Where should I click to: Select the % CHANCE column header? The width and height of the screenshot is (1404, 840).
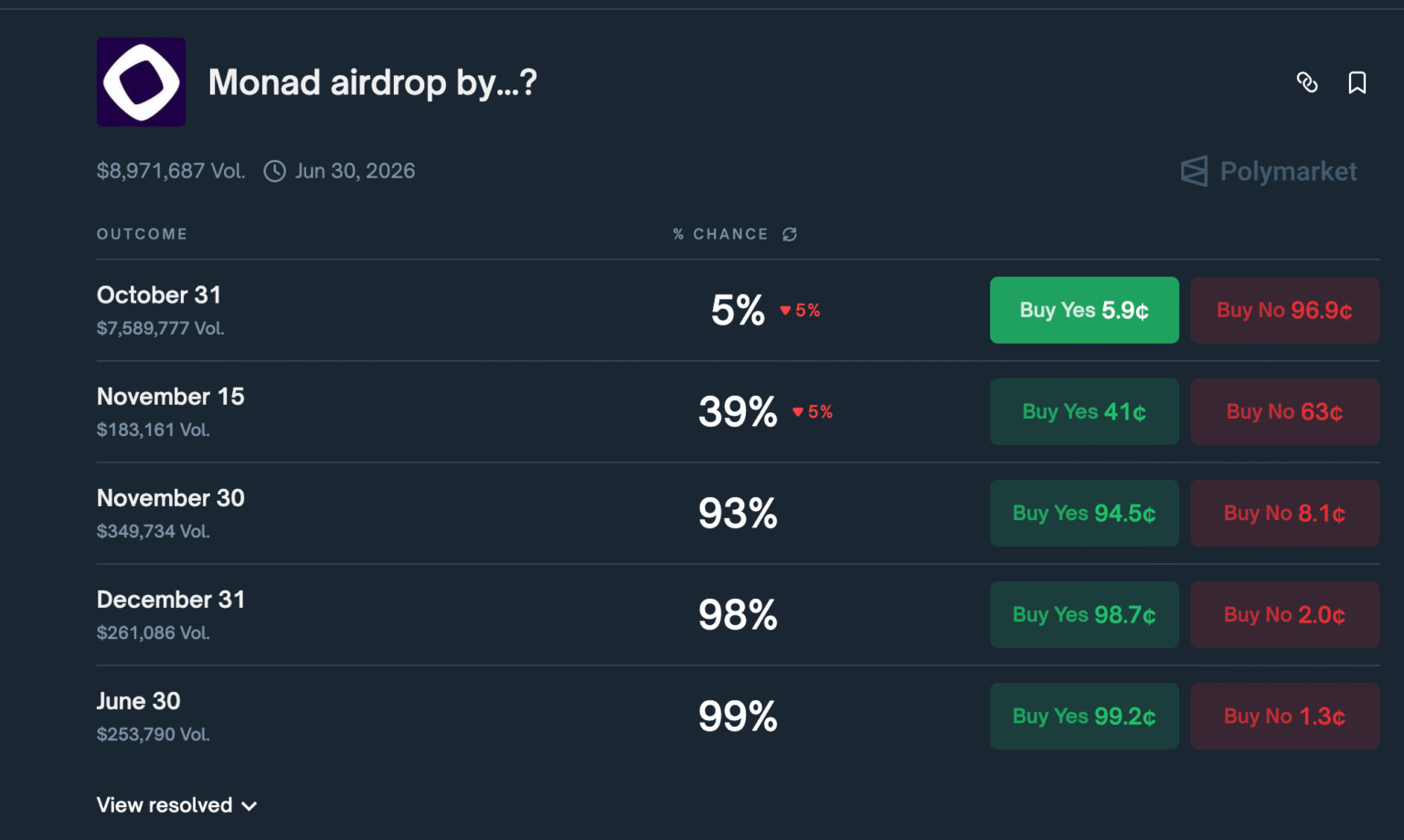[x=721, y=234]
